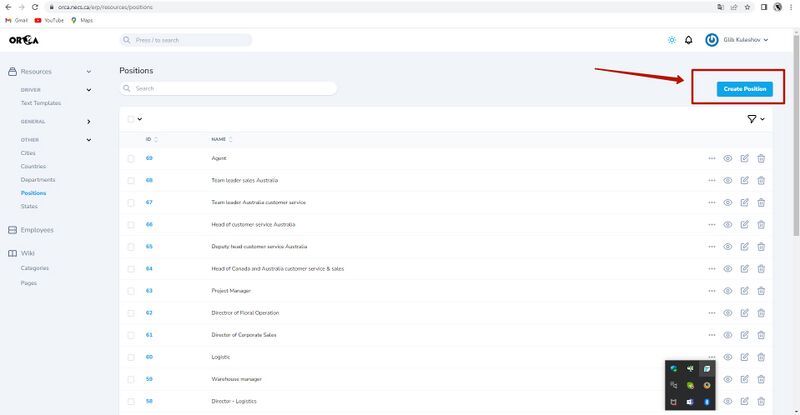Open the table filter funnel icon
This screenshot has width=800, height=415.
pyautogui.click(x=752, y=119)
